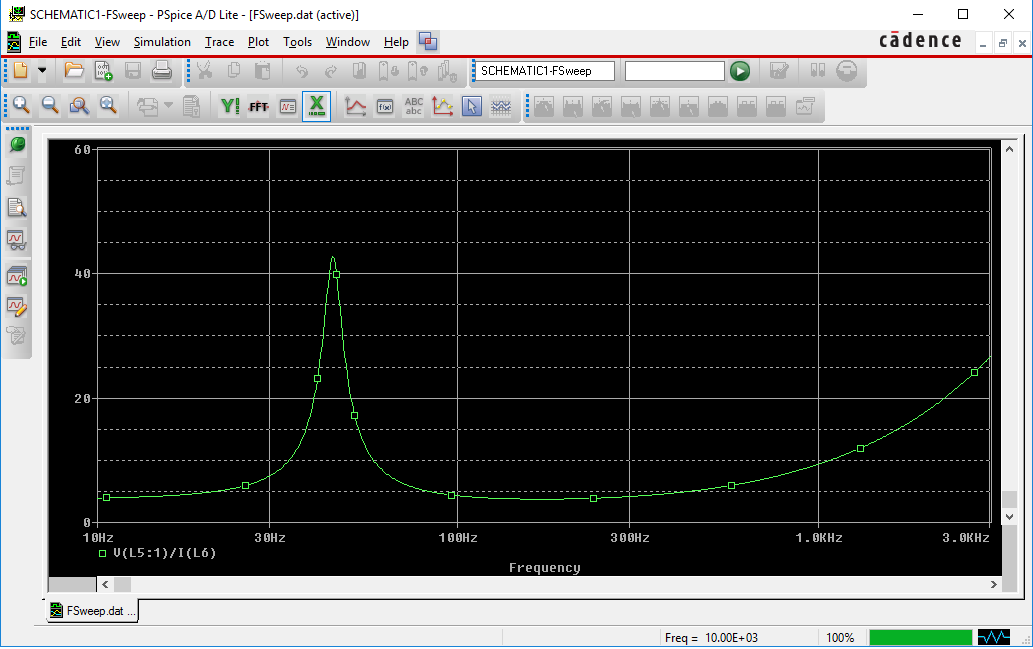Click the SCHEMATIC1-FSweep profile field
The height and width of the screenshot is (649, 1033).
(x=544, y=71)
